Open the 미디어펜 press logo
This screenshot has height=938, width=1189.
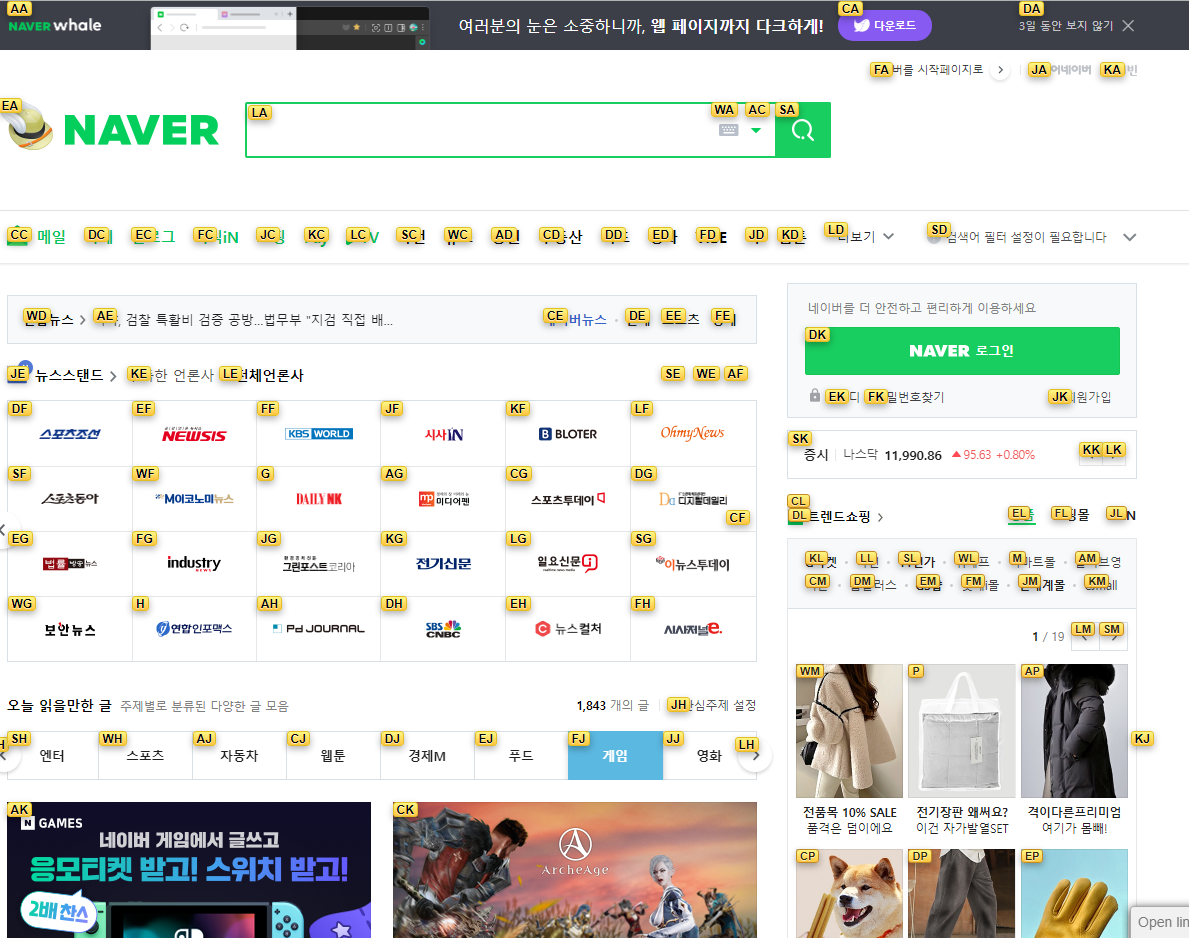[443, 499]
